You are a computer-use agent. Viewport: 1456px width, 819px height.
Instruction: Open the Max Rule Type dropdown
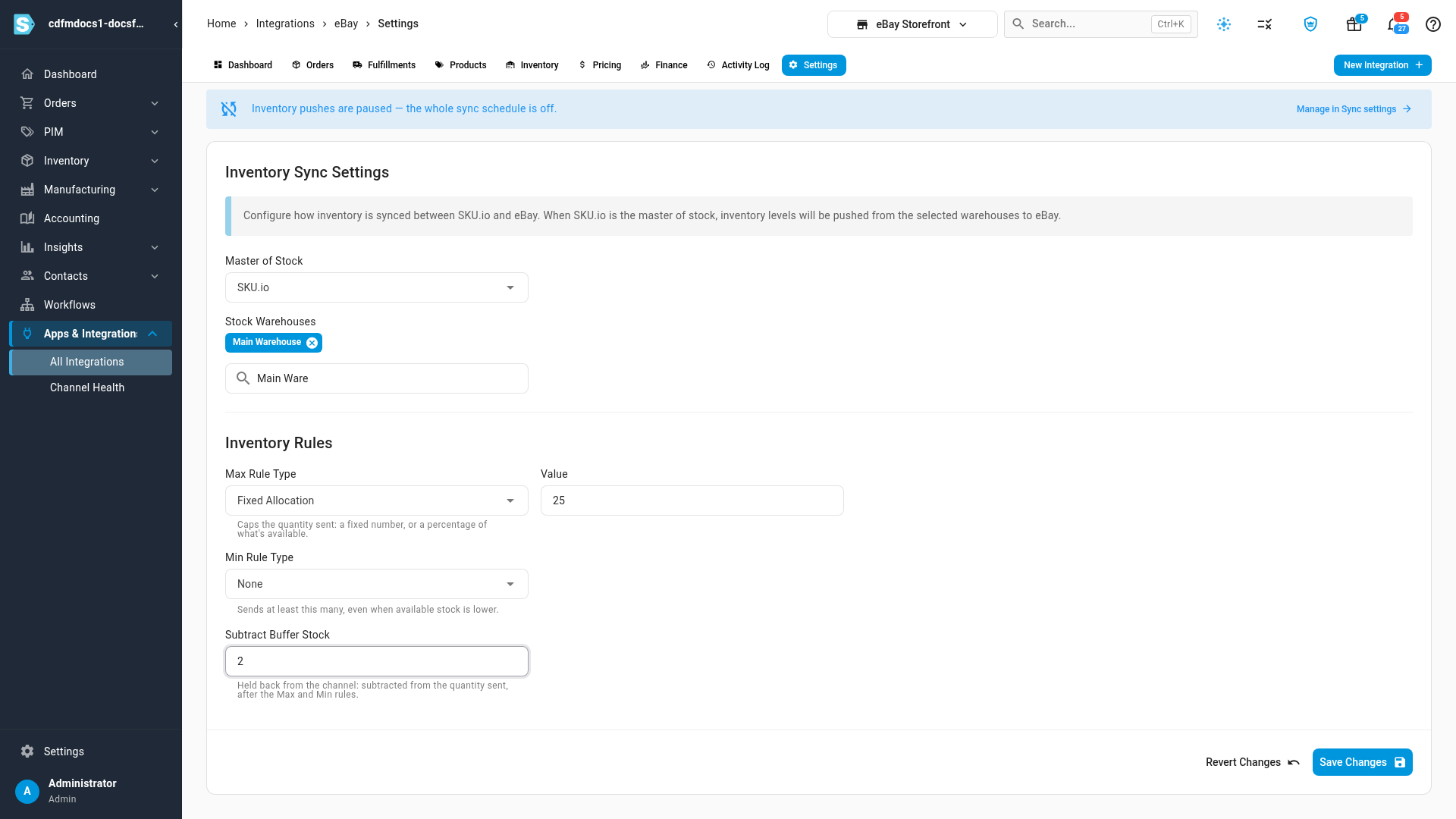pyautogui.click(x=377, y=500)
